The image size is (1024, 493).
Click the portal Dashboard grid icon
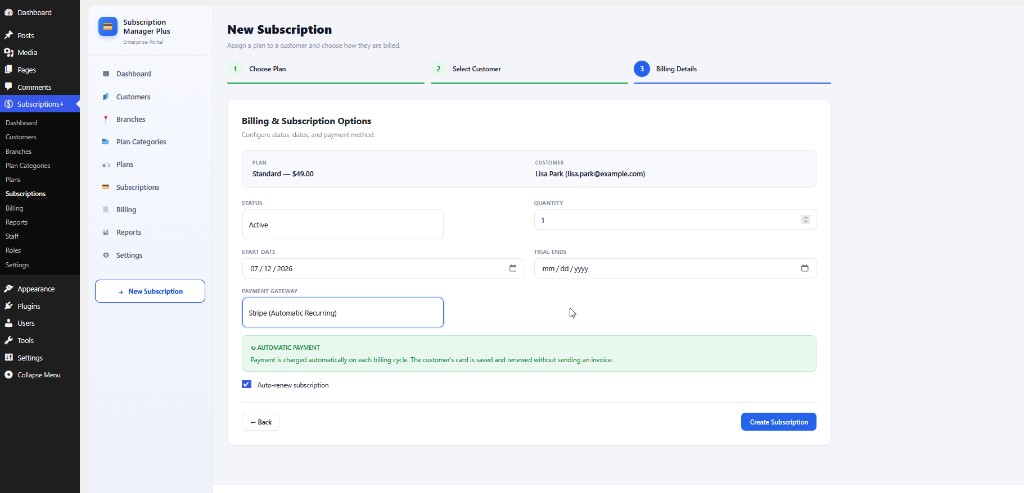[x=106, y=74]
